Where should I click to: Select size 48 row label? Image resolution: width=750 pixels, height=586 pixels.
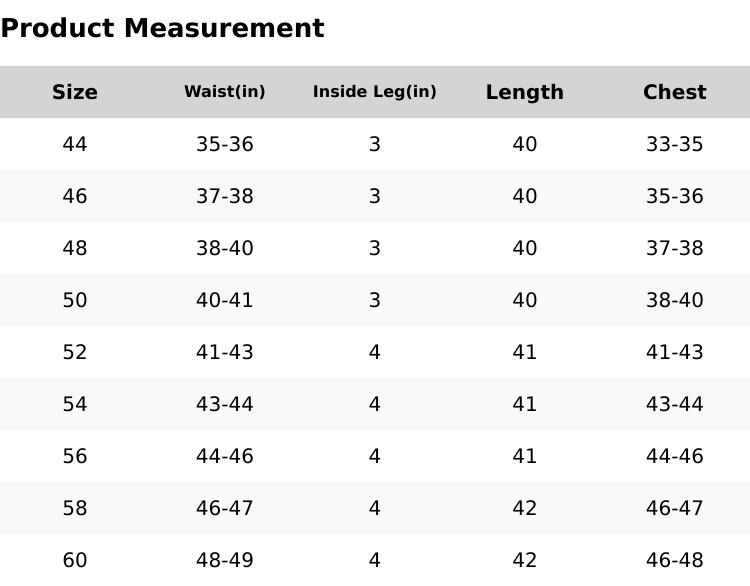click(x=75, y=248)
